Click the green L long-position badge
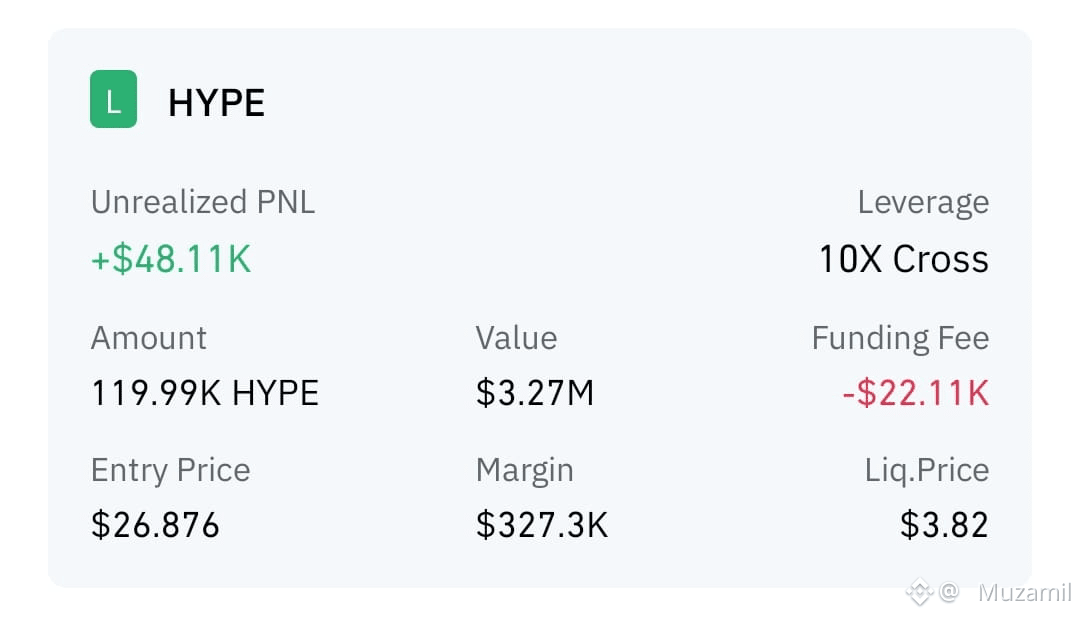This screenshot has width=1079, height=617. [x=114, y=99]
